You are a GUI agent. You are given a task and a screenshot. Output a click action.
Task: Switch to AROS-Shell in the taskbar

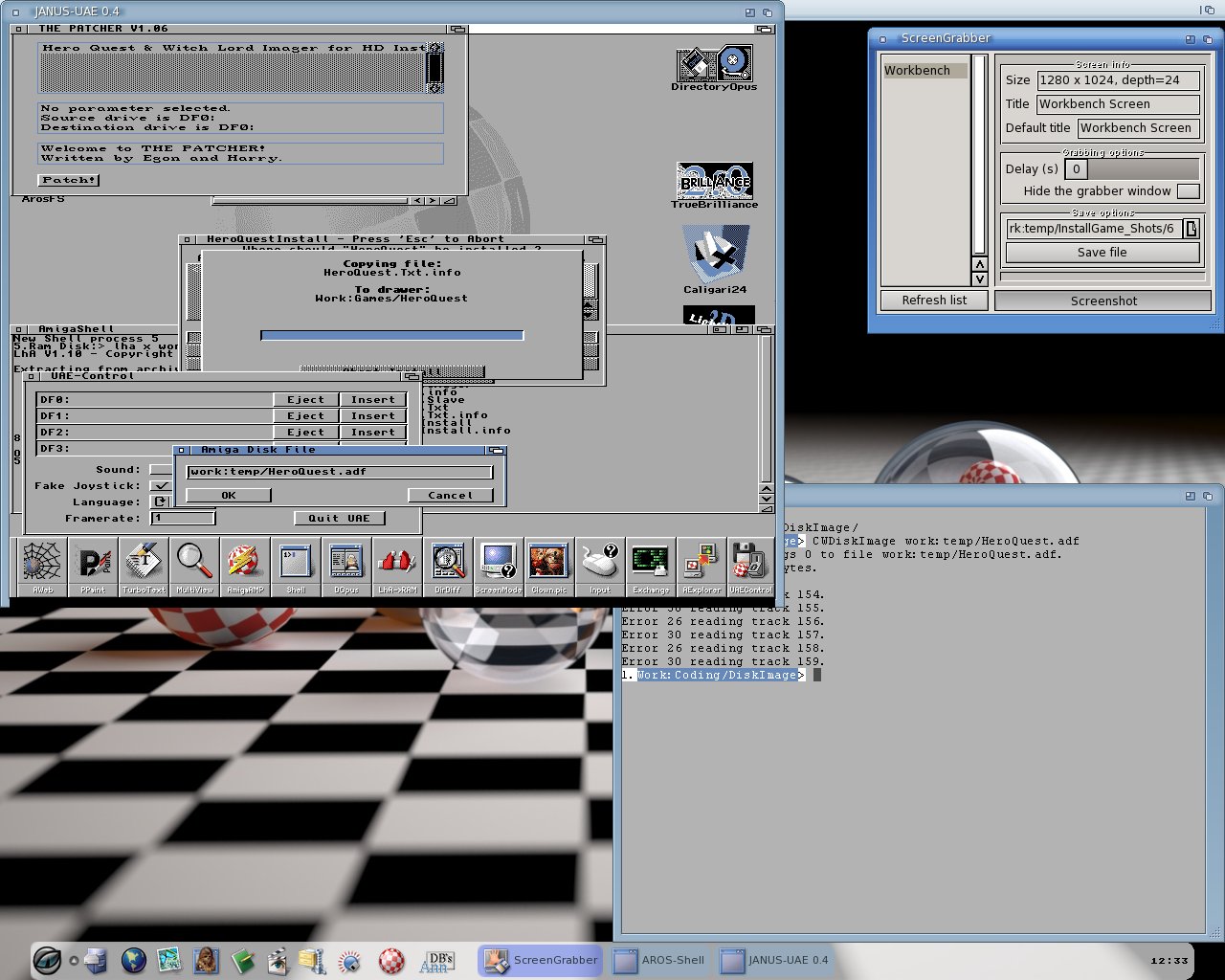(660, 960)
